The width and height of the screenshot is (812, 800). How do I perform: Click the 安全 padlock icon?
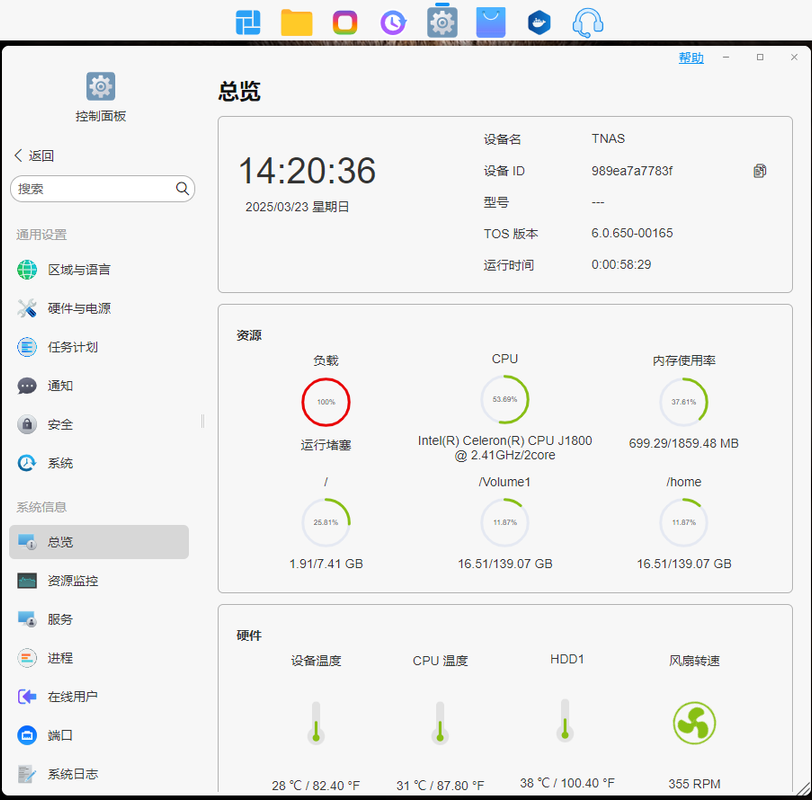coord(27,425)
